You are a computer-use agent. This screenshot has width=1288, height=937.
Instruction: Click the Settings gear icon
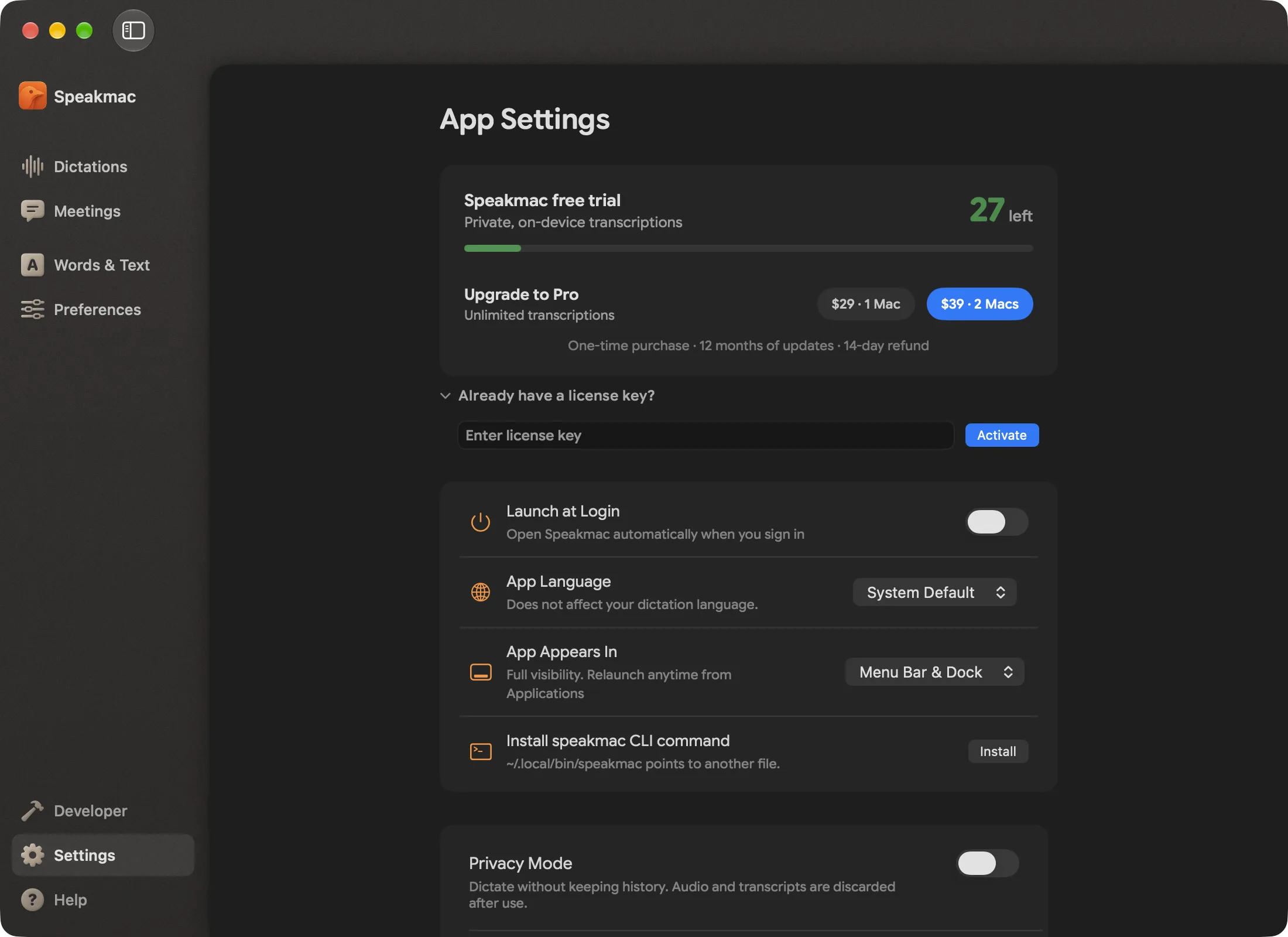[33, 855]
